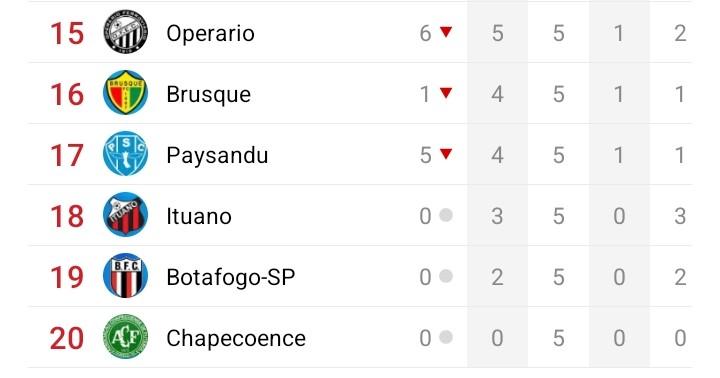Click Paysandu's red down-arrow position indicator
Image resolution: width=720 pixels, height=378 pixels.
(x=446, y=153)
